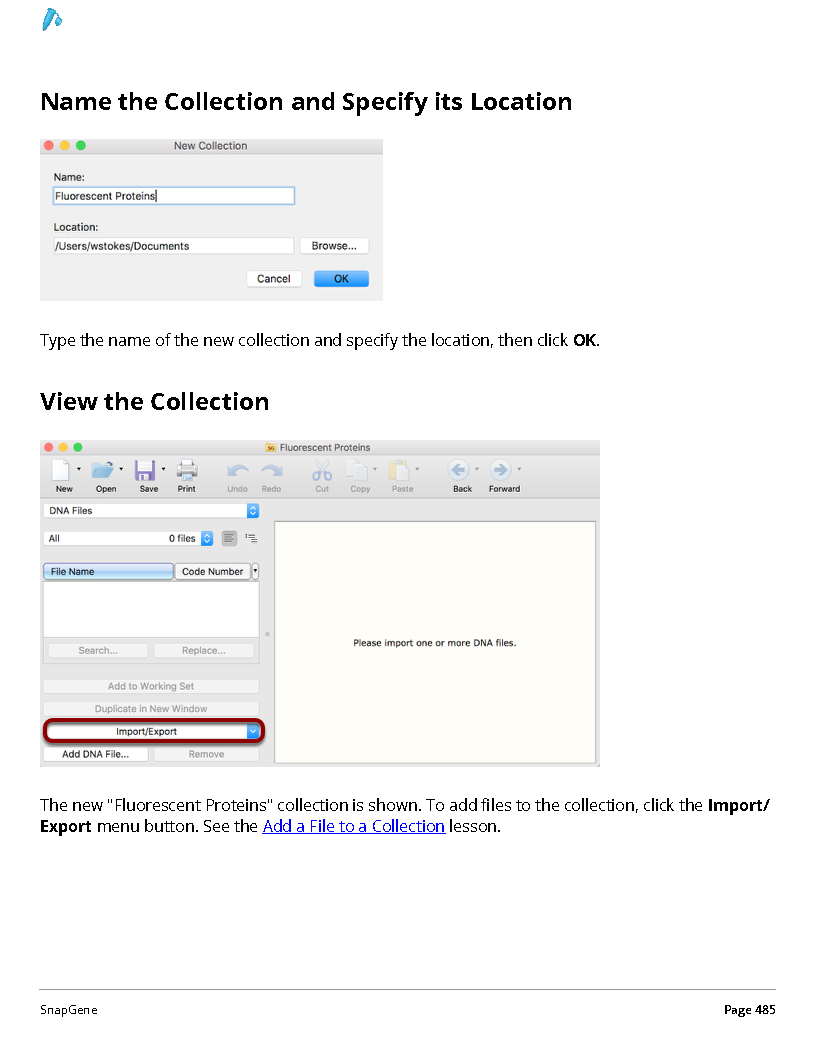The height and width of the screenshot is (1056, 816).
Task: Click the Undo arrow icon
Action: (x=238, y=471)
